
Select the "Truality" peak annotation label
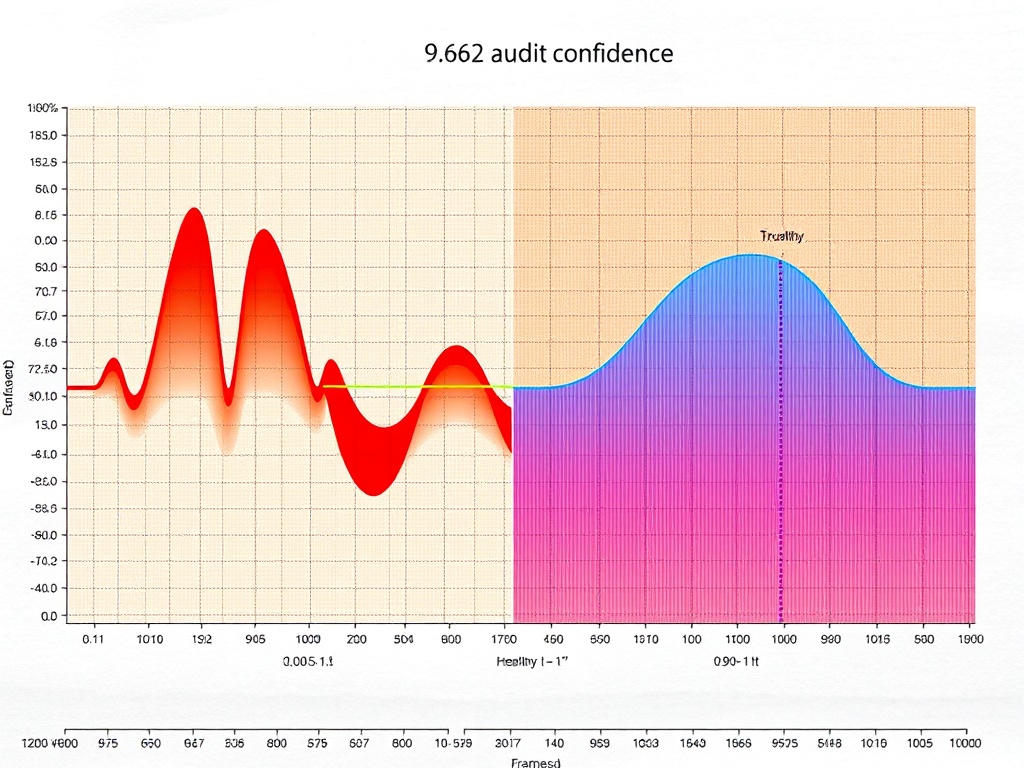[x=781, y=237]
